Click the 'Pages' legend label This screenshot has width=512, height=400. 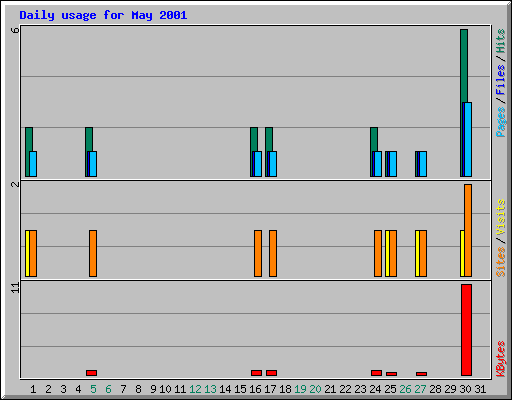500,122
